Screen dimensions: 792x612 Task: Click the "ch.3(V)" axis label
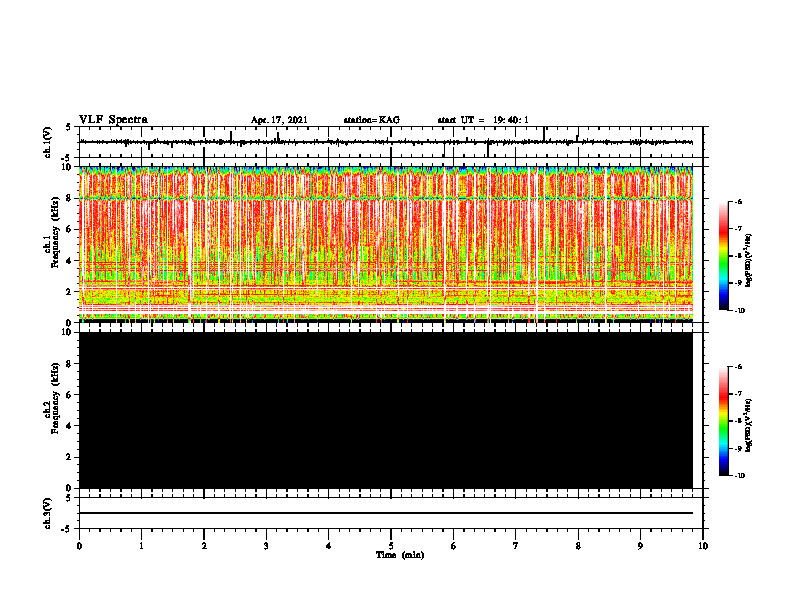47,513
